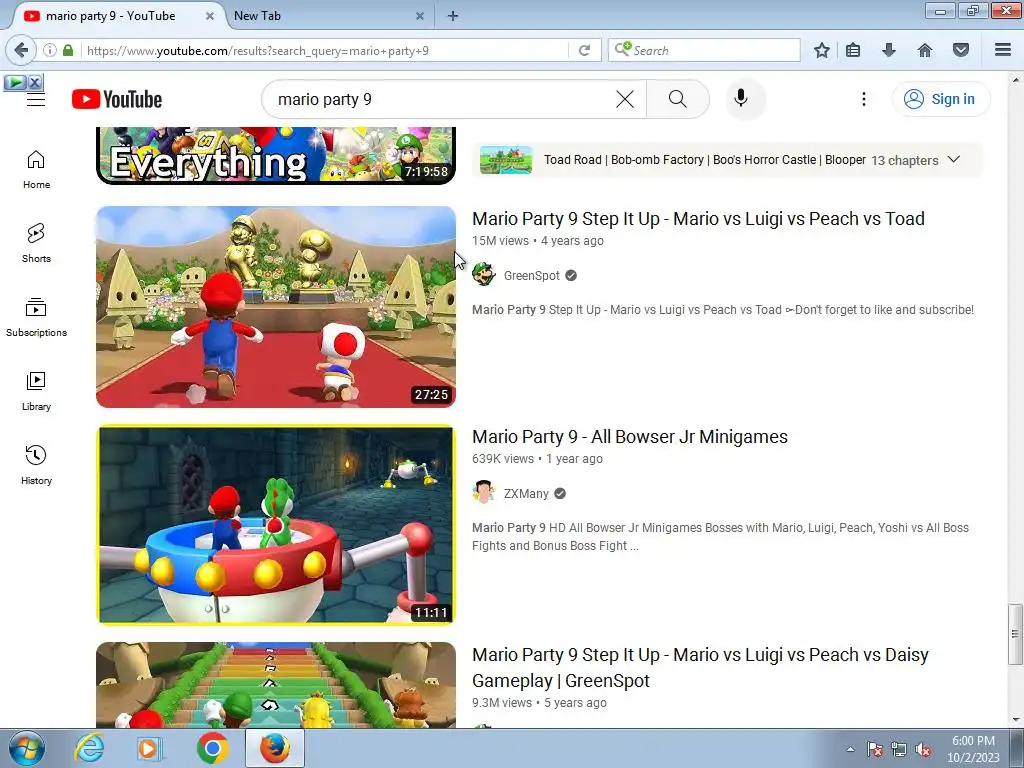Launch Internet Explorer from taskbar
The width and height of the screenshot is (1024, 768).
coord(89,748)
